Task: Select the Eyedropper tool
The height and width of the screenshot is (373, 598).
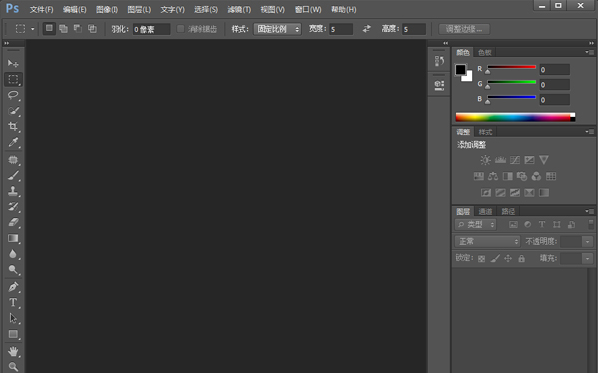Action: (x=13, y=142)
